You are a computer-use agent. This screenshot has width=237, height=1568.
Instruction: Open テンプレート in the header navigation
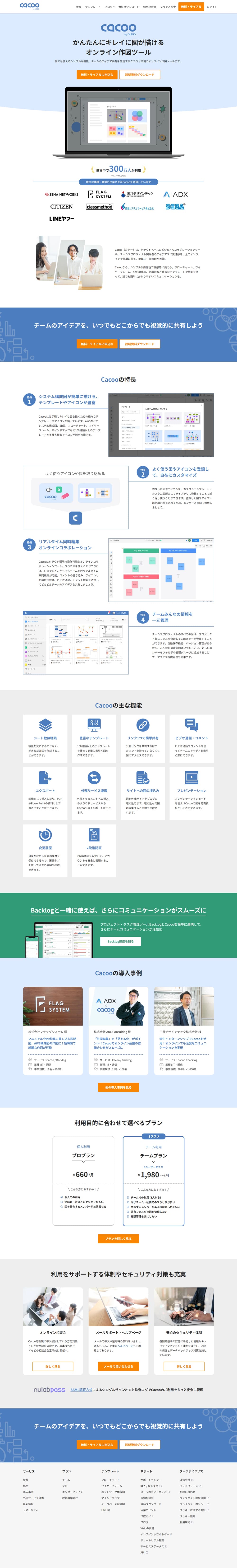[93, 7]
